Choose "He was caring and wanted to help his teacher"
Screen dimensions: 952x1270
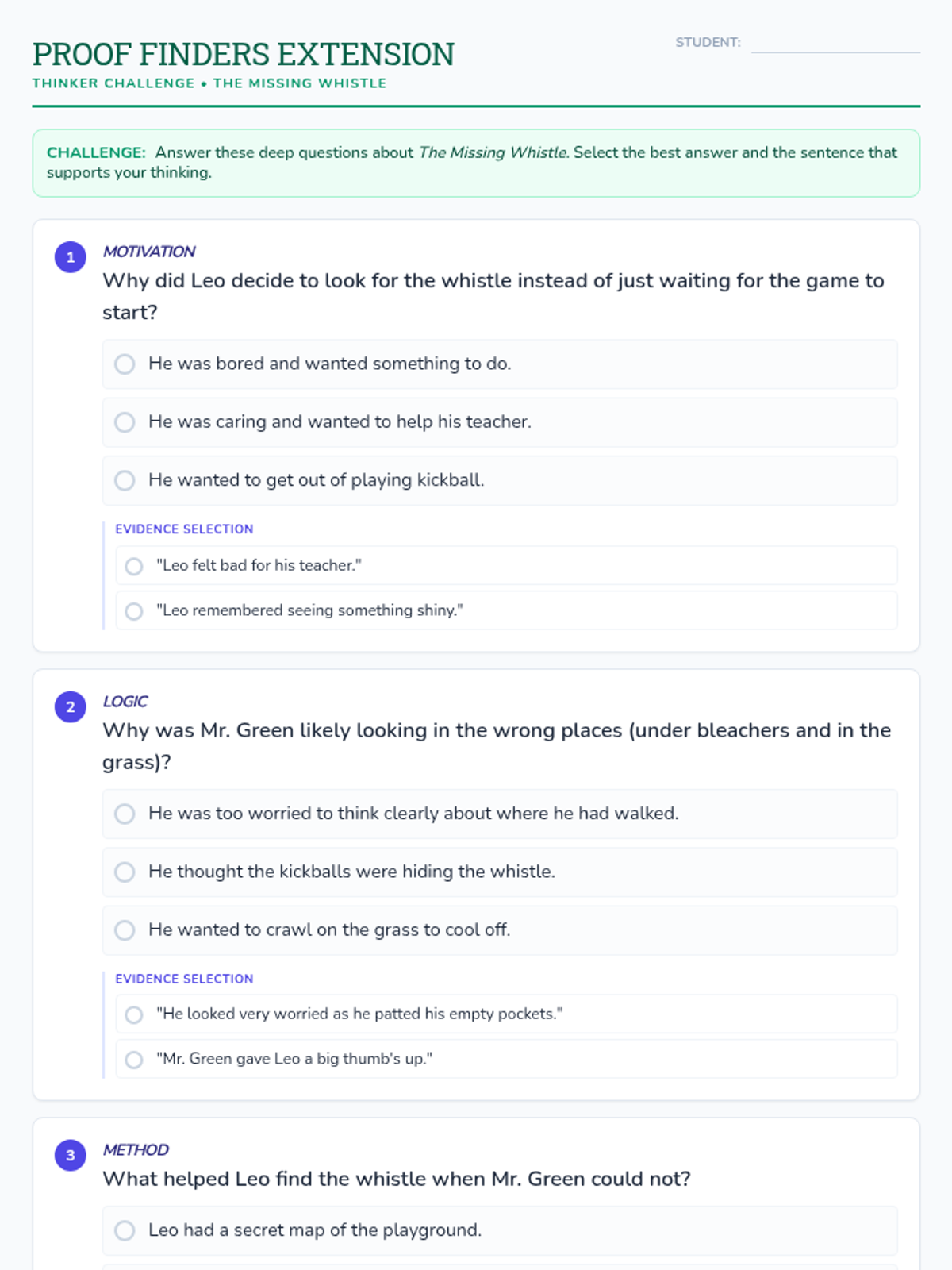[x=125, y=422]
